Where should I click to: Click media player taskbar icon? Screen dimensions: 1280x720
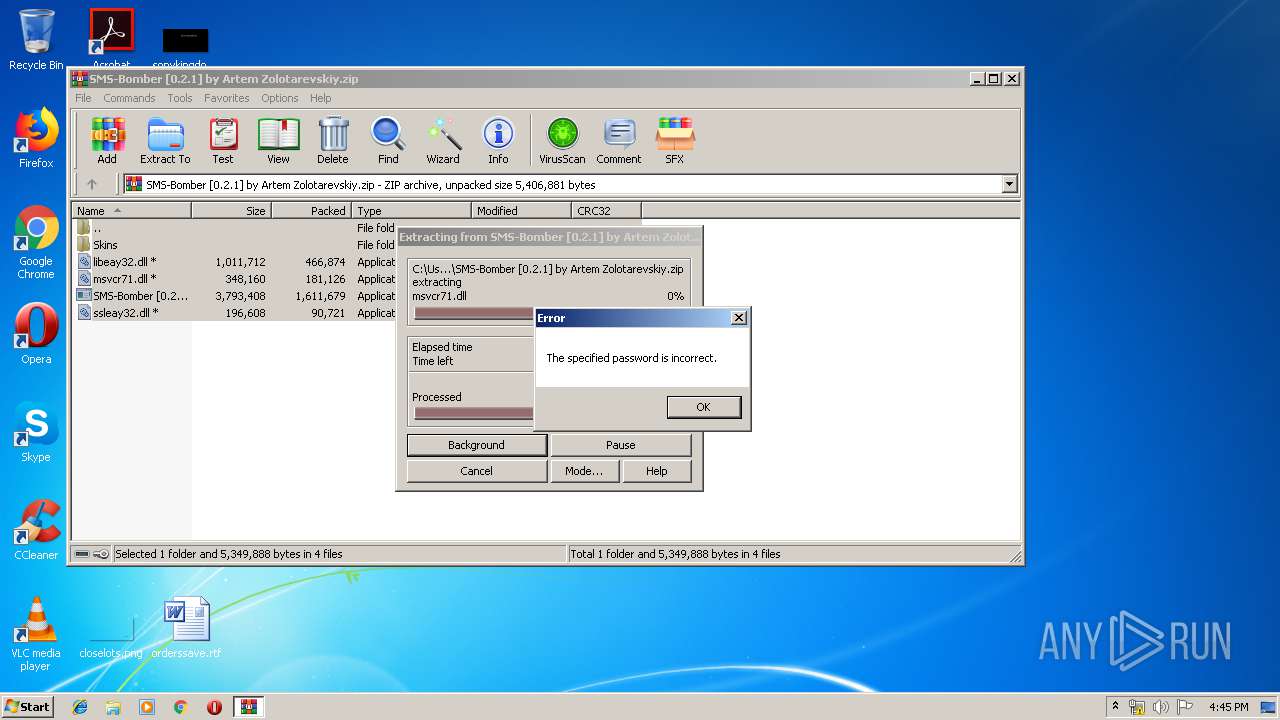click(x=147, y=707)
